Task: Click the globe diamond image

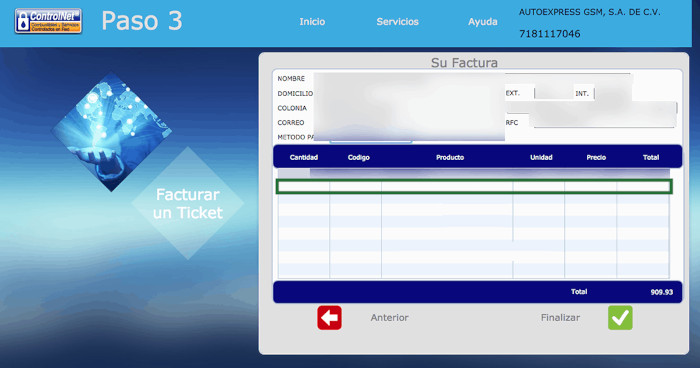Action: tap(111, 132)
